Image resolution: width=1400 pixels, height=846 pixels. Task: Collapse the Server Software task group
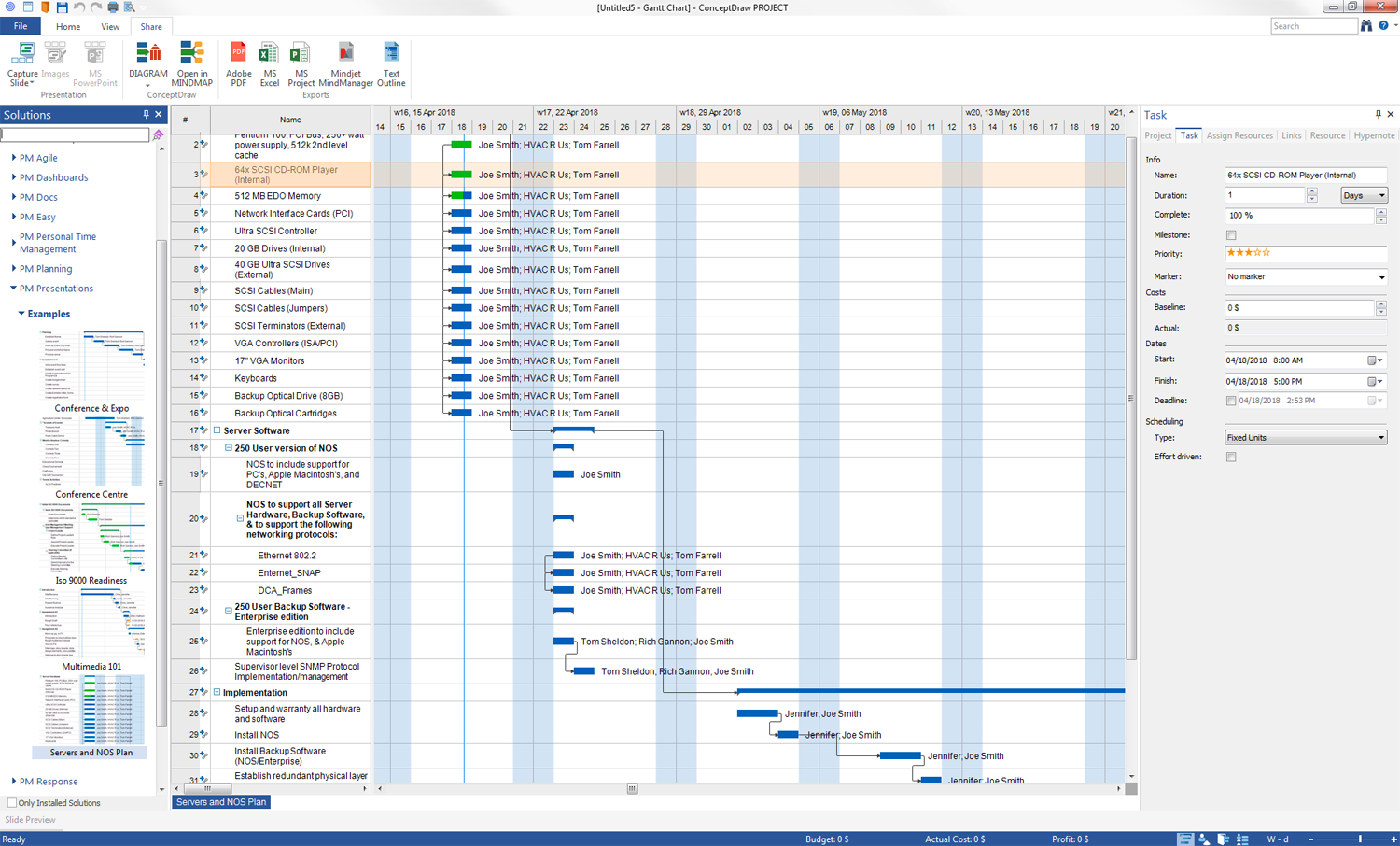(x=217, y=430)
